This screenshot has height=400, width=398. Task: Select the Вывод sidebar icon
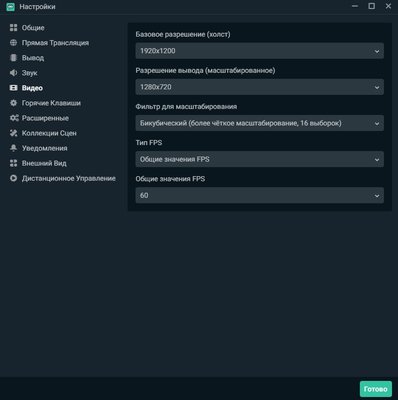[x=13, y=58]
